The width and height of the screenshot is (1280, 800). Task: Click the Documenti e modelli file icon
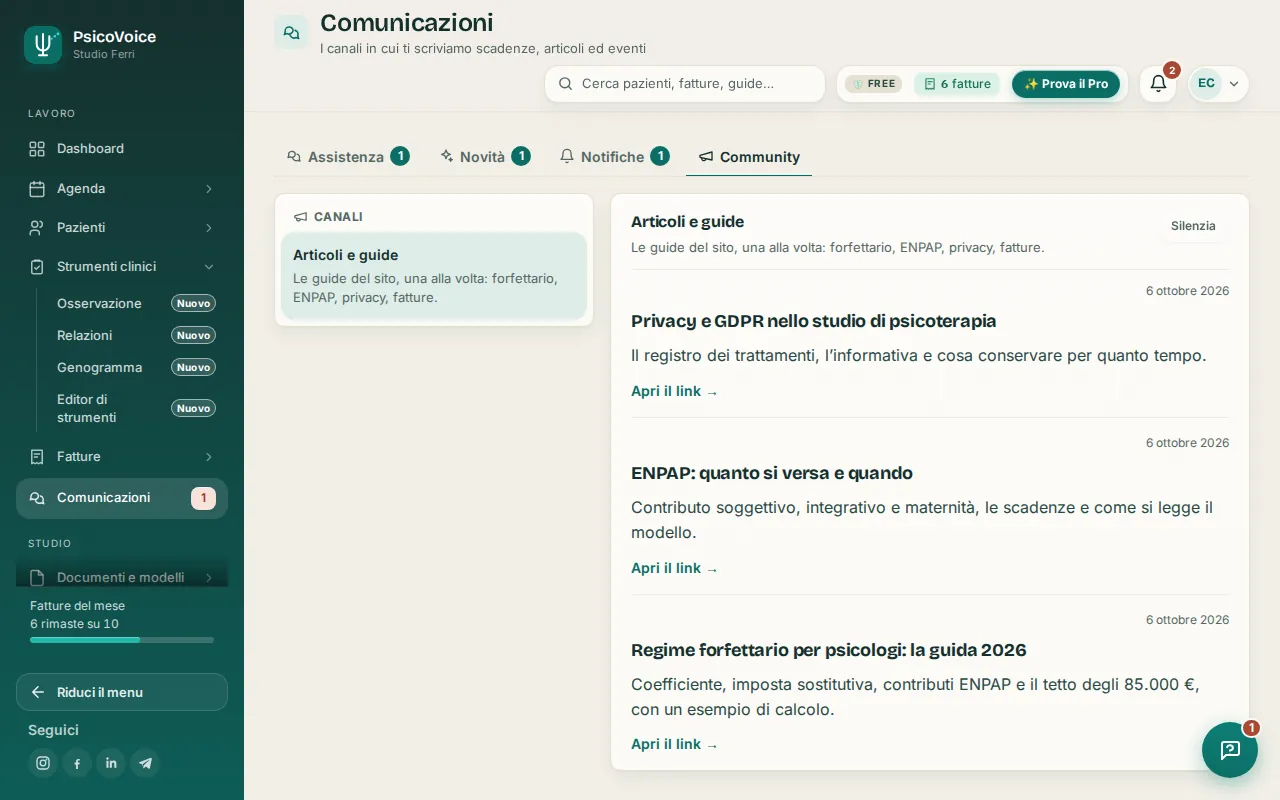[x=37, y=577]
